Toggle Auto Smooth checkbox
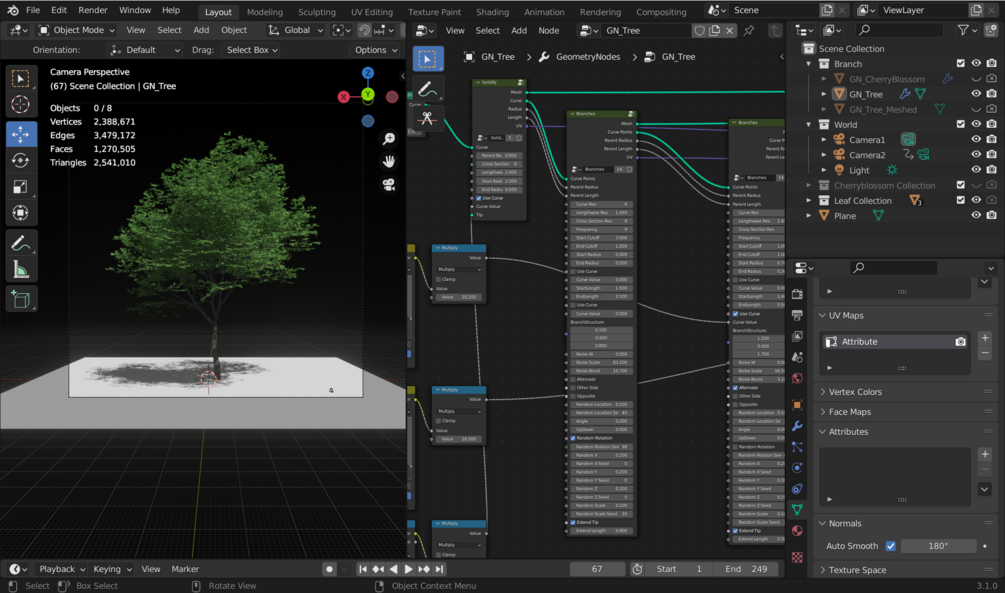This screenshot has width=1005, height=593. coord(890,546)
